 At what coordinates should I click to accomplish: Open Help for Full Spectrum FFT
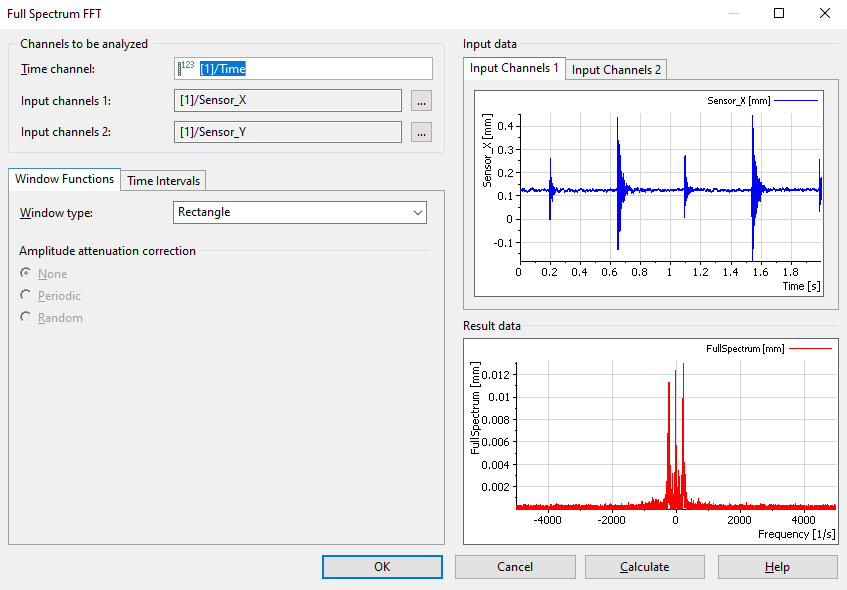point(777,567)
